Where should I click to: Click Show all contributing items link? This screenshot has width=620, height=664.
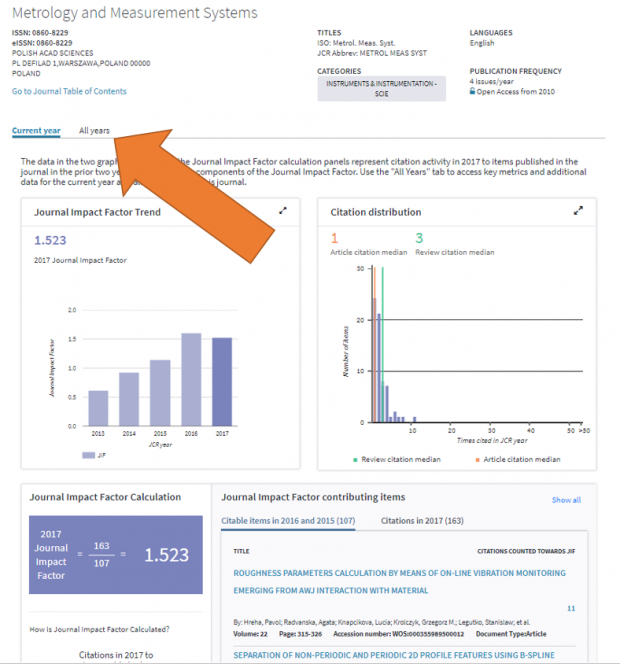(x=566, y=500)
